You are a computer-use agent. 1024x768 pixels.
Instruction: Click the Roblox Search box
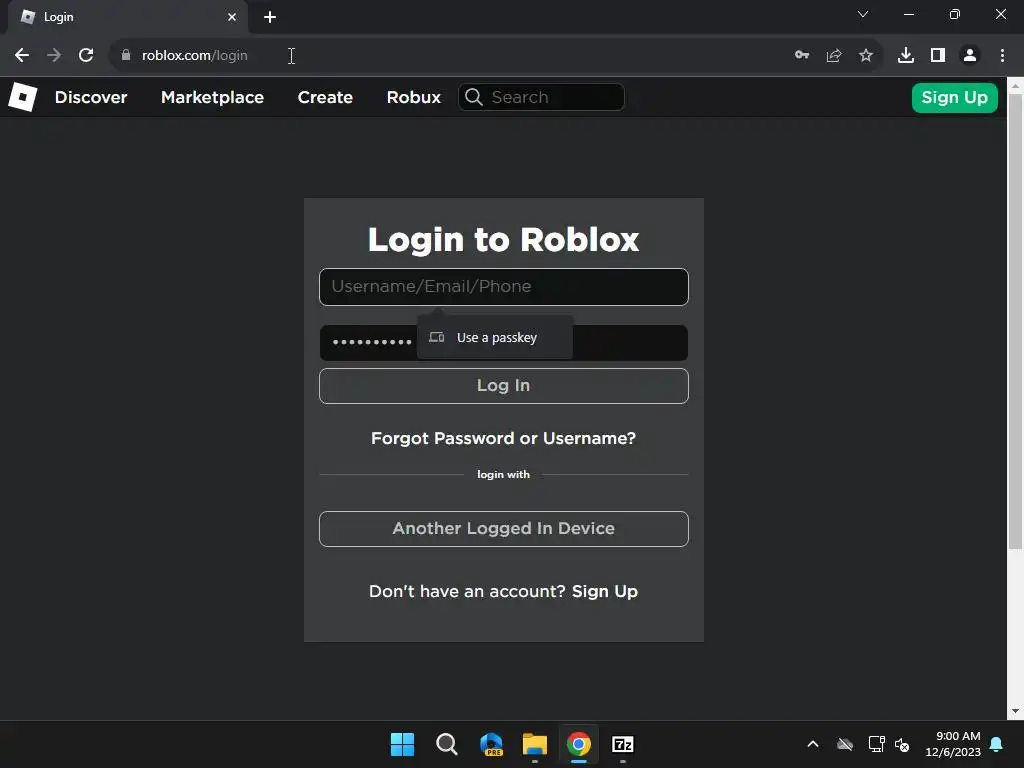pyautogui.click(x=541, y=97)
